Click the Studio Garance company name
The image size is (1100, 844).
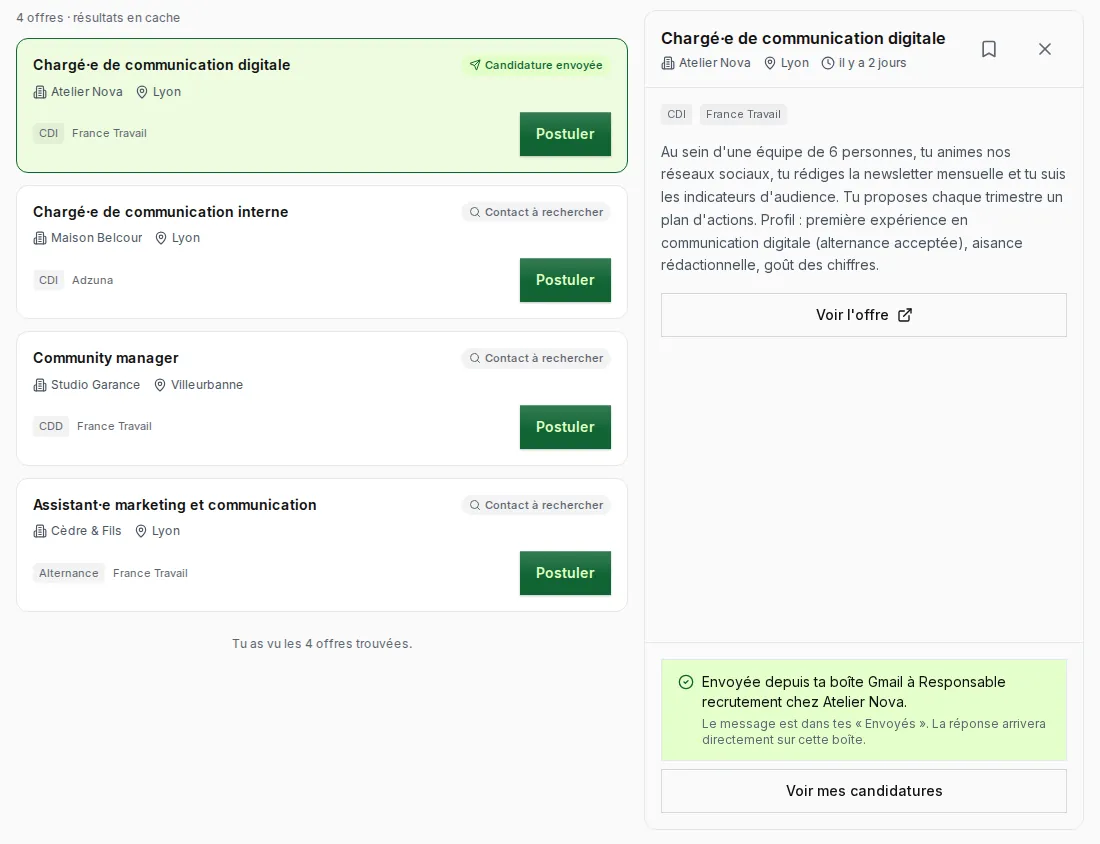(95, 385)
